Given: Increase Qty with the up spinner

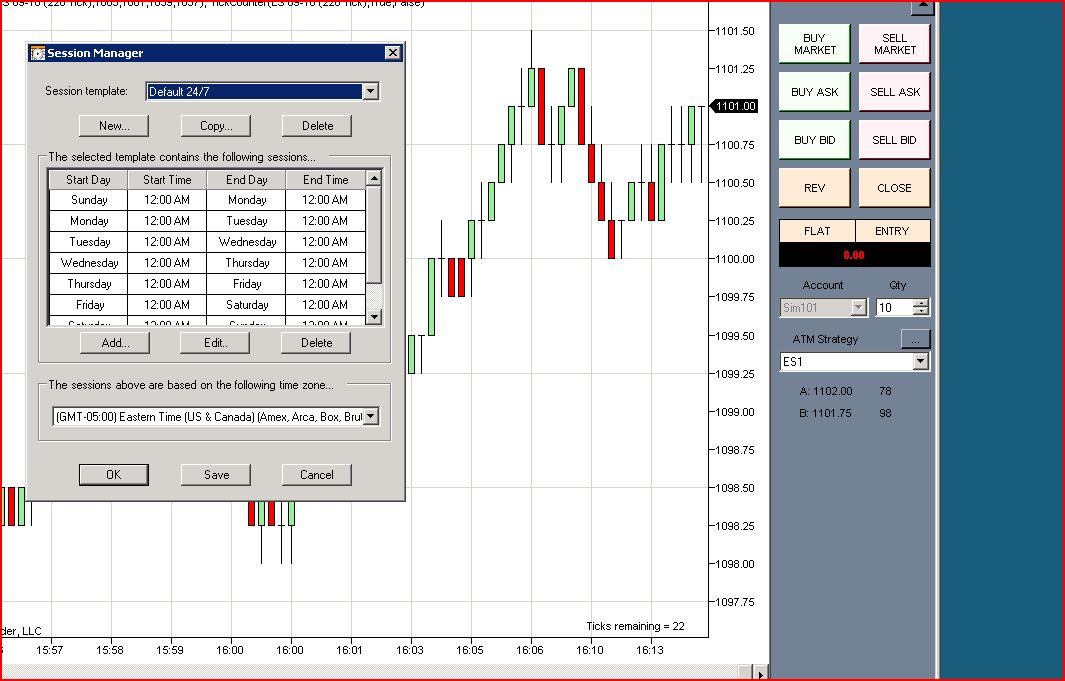Looking at the screenshot, I should (x=920, y=303).
